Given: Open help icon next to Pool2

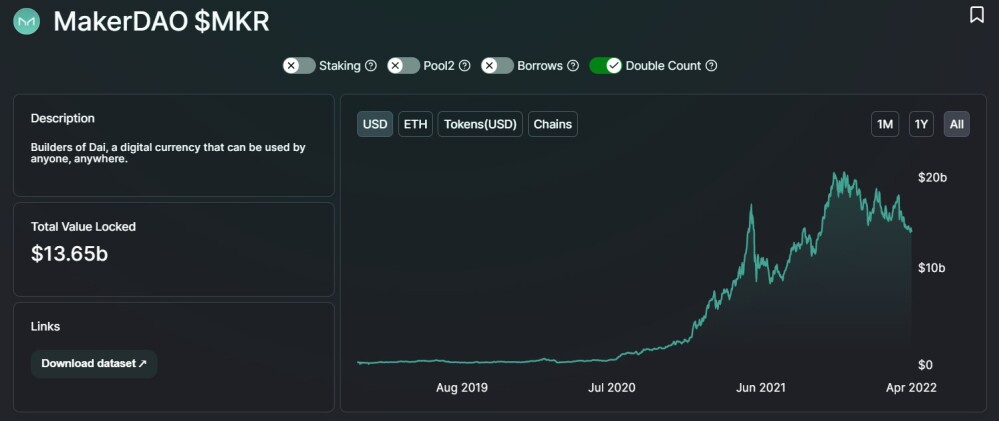Looking at the screenshot, I should pos(465,66).
